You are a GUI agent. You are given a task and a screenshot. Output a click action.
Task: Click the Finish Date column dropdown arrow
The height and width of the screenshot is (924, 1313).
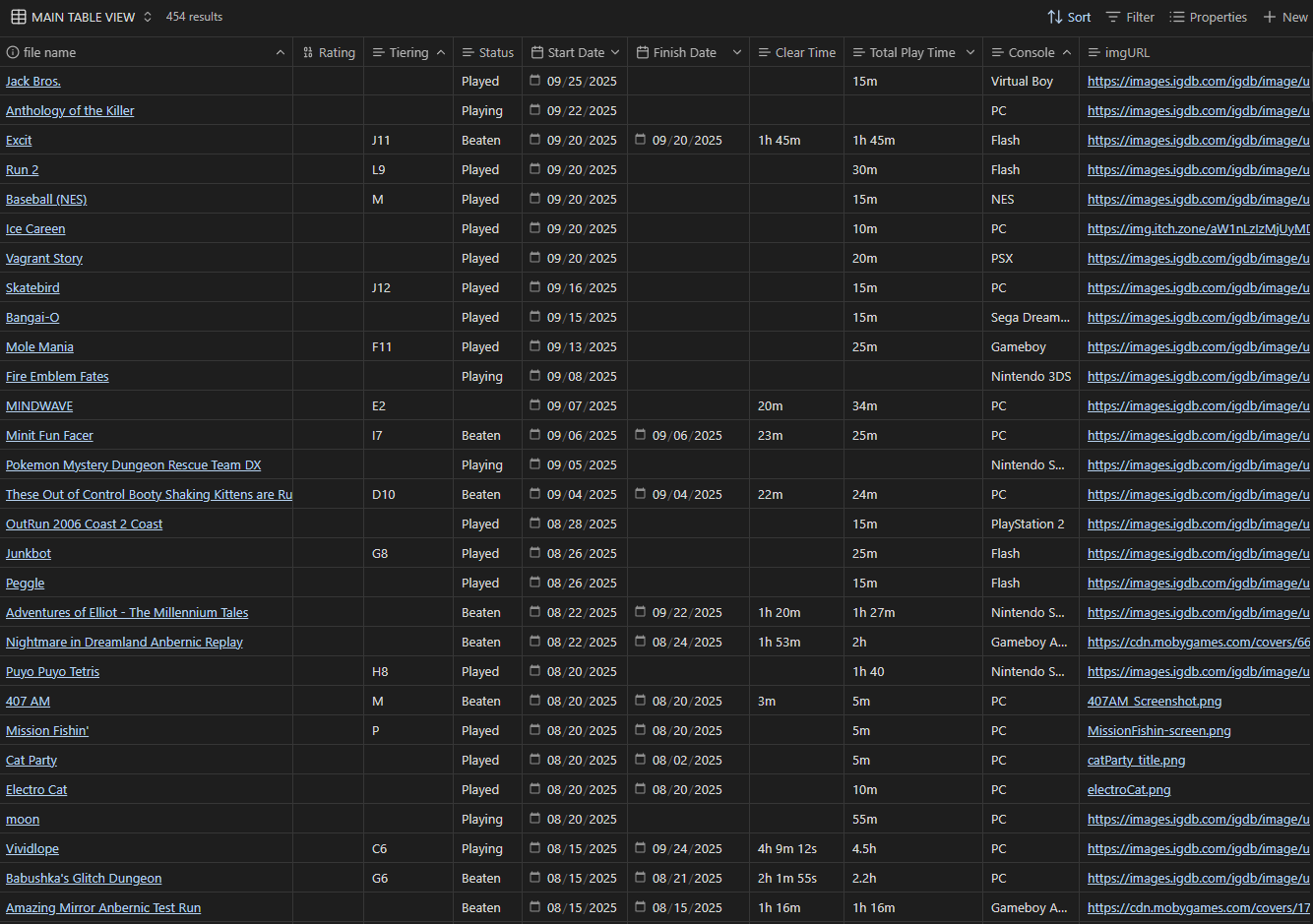(x=737, y=52)
